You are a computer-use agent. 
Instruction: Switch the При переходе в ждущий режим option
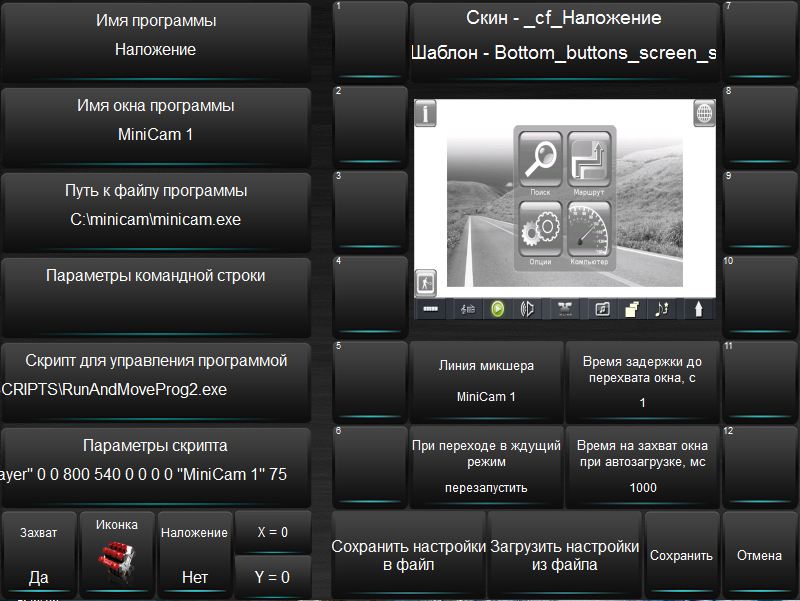[x=486, y=466]
